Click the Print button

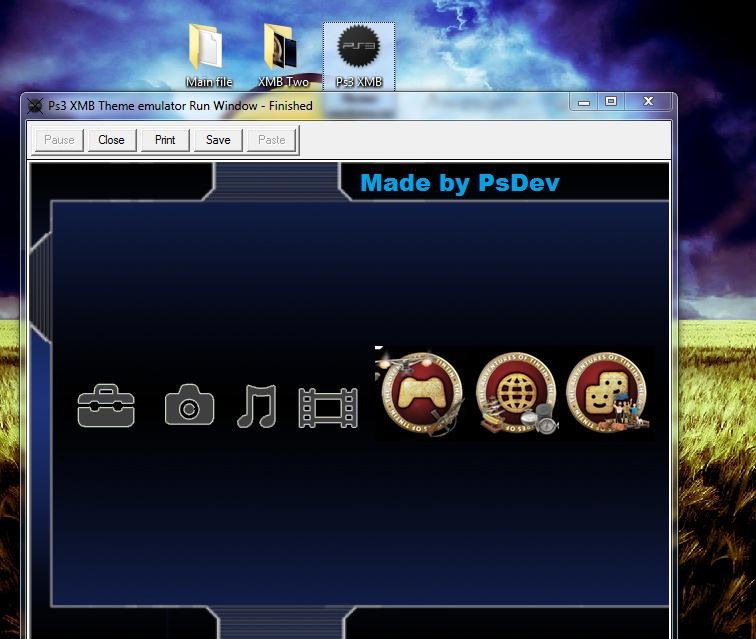[x=165, y=140]
